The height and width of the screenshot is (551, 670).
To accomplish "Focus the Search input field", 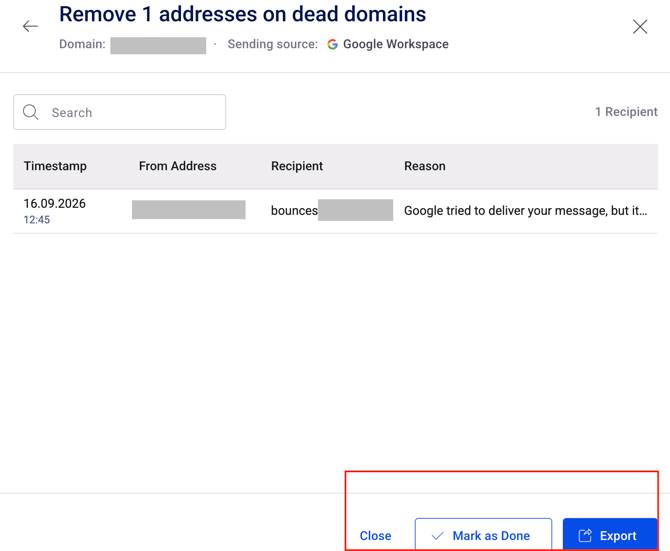I will click(120, 112).
